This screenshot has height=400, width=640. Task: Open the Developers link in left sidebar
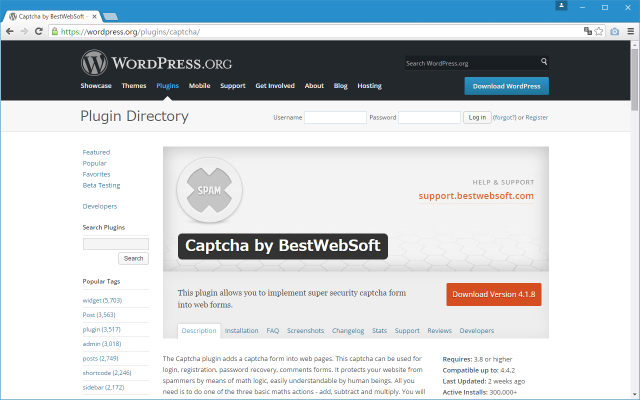pos(100,206)
